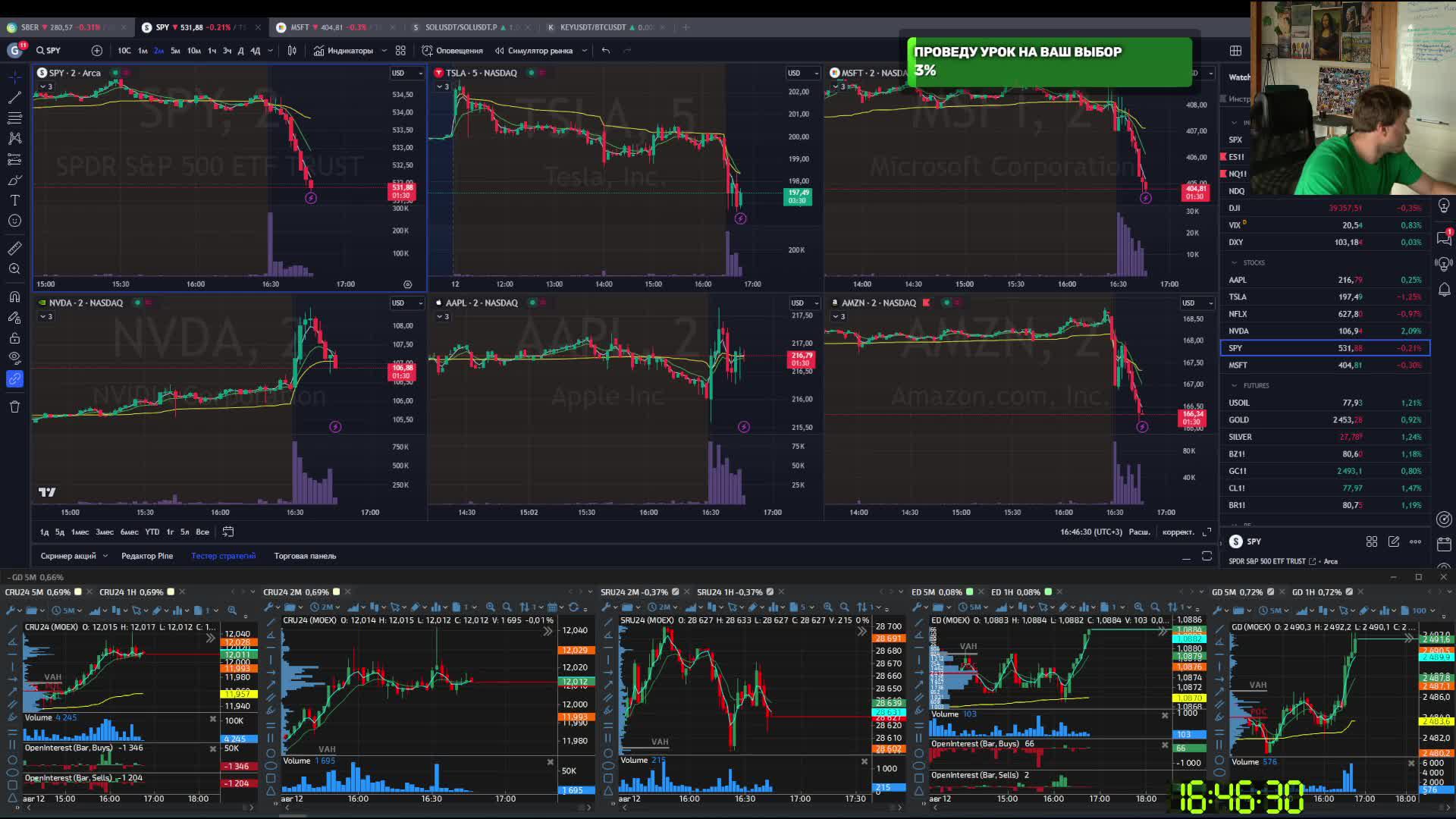Click the undo arrow in toolbar
The image size is (1456, 819).
tap(605, 51)
